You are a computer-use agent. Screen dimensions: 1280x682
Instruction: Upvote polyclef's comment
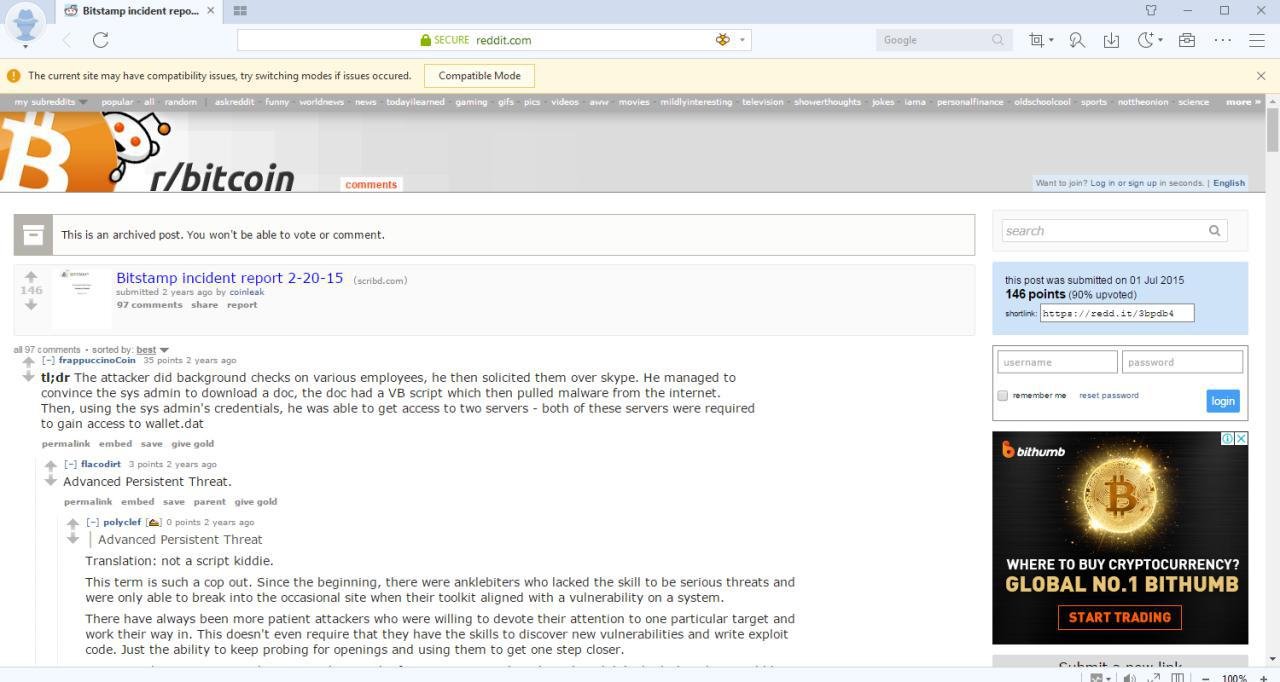pos(73,524)
